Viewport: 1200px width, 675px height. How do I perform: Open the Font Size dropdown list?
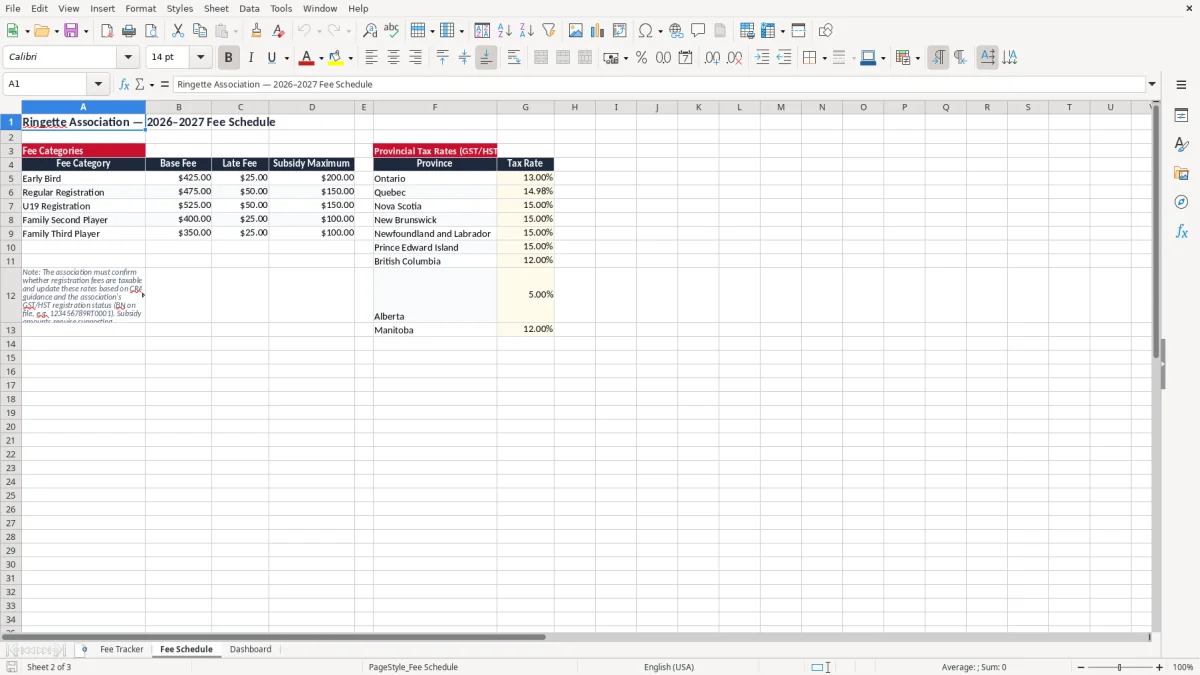(x=200, y=58)
